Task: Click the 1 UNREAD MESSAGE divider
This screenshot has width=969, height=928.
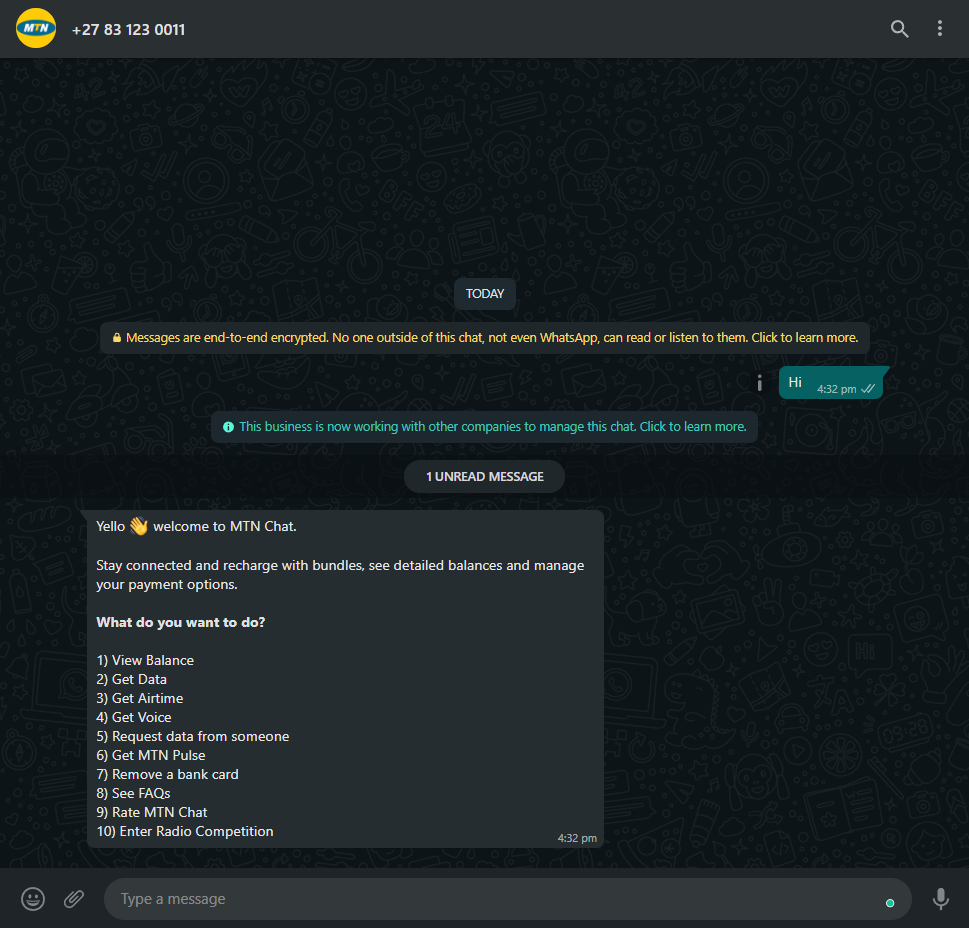Action: pyautogui.click(x=484, y=477)
